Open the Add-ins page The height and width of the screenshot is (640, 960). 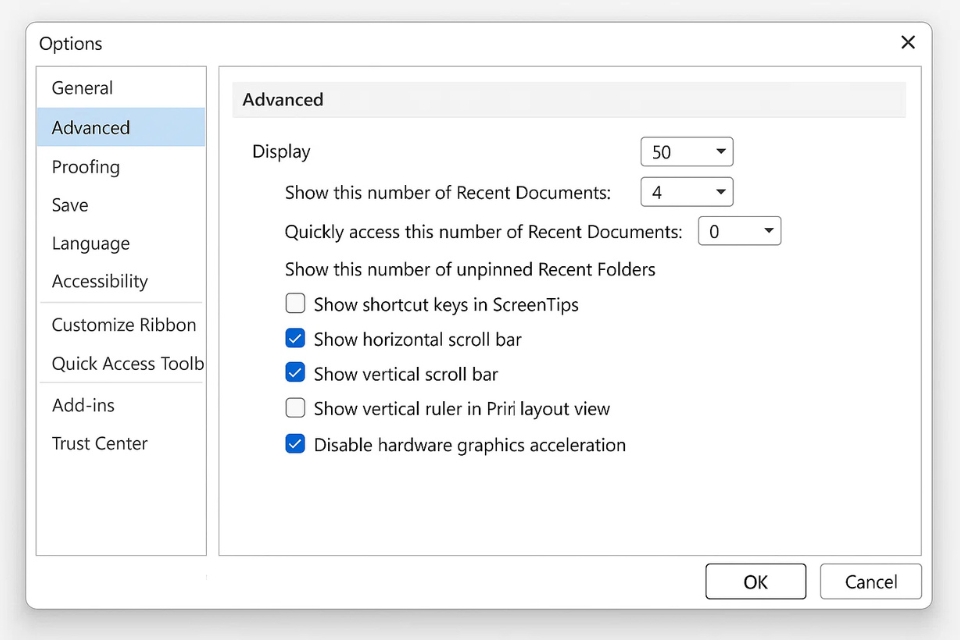tap(83, 405)
